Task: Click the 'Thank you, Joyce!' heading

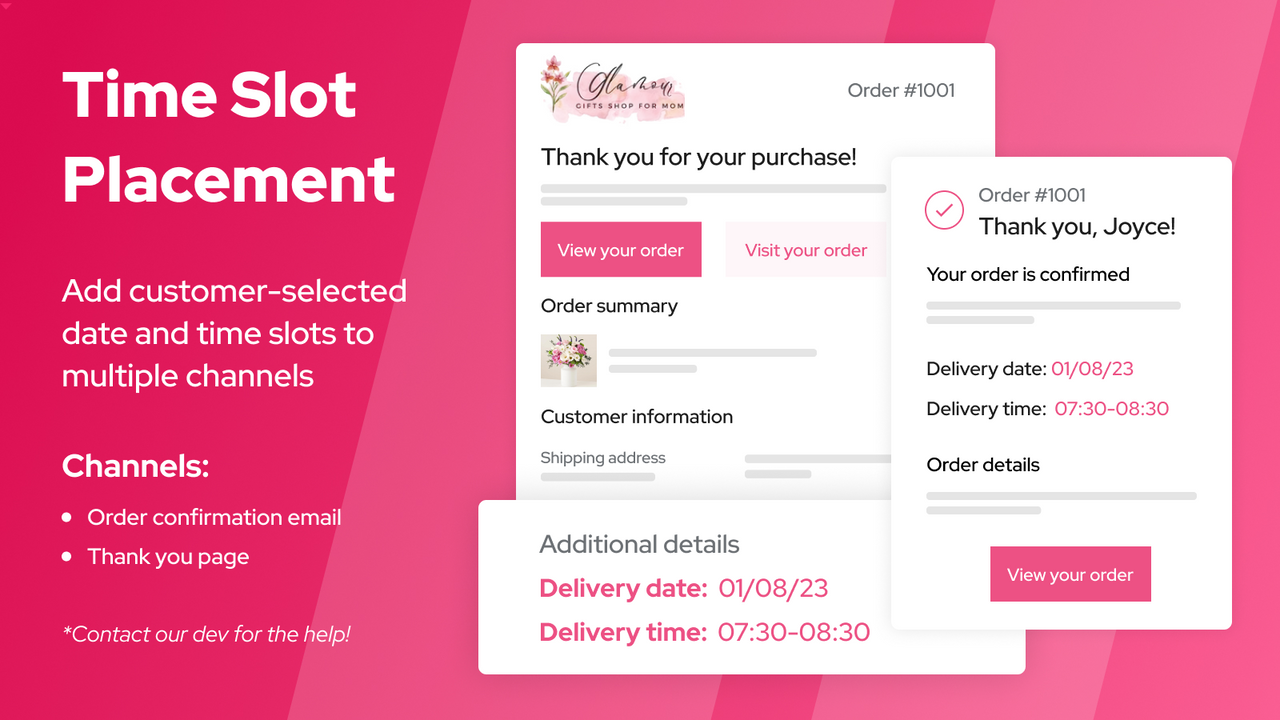Action: pyautogui.click(x=1076, y=227)
